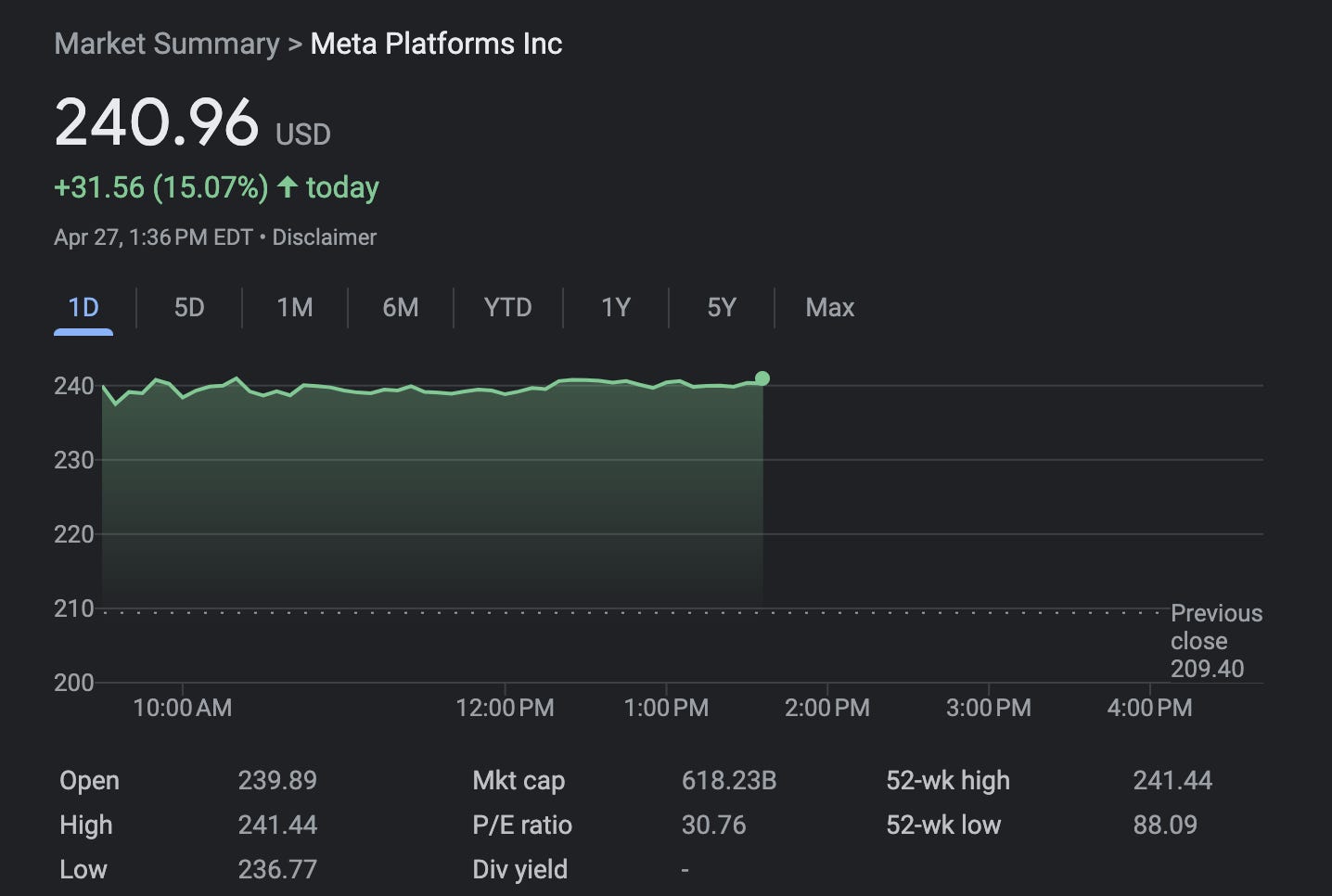This screenshot has width=1332, height=896.
Task: Show the Max time range
Action: coord(830,308)
